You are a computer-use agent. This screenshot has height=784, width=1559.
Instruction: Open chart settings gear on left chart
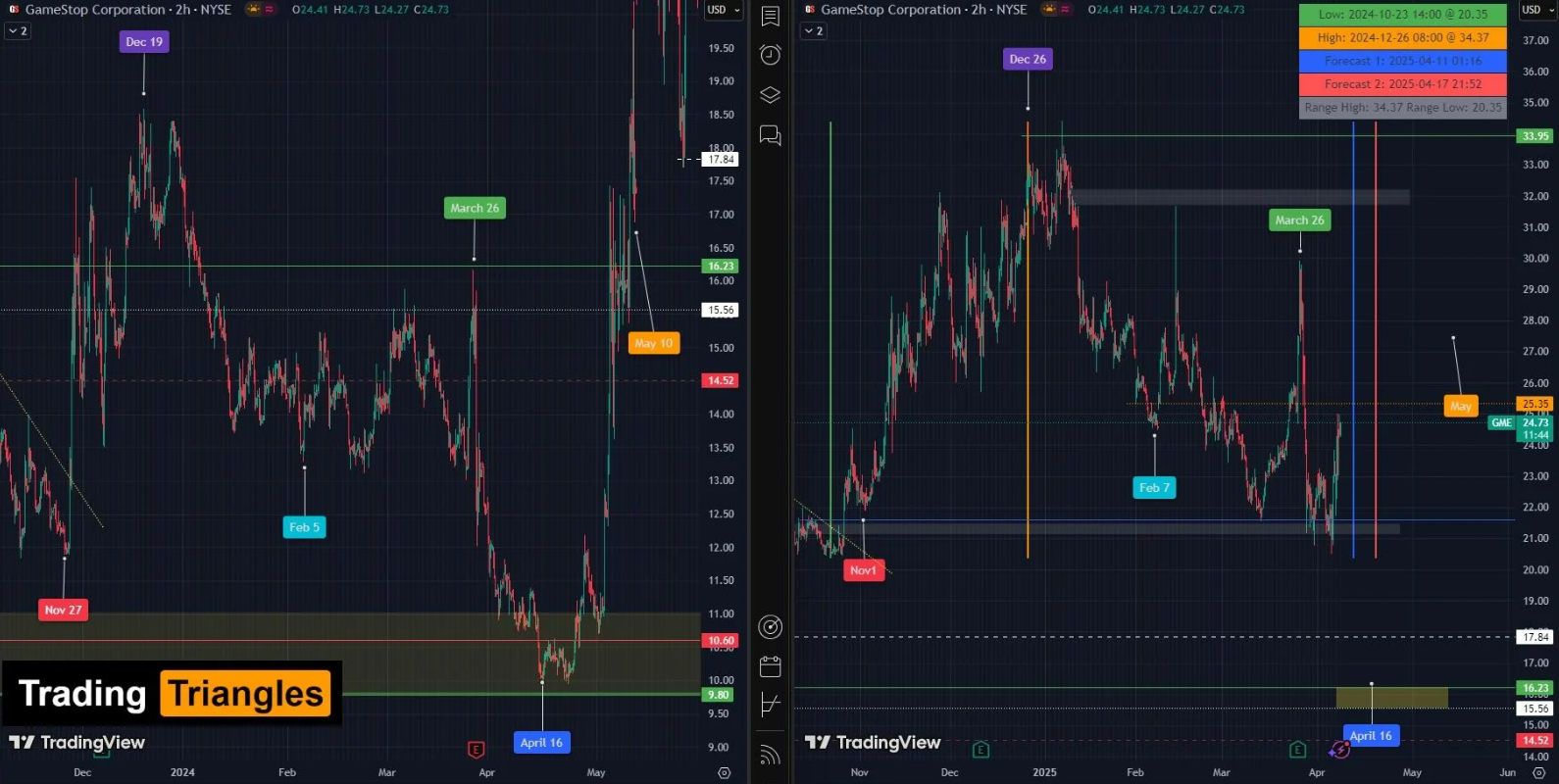tap(725, 772)
